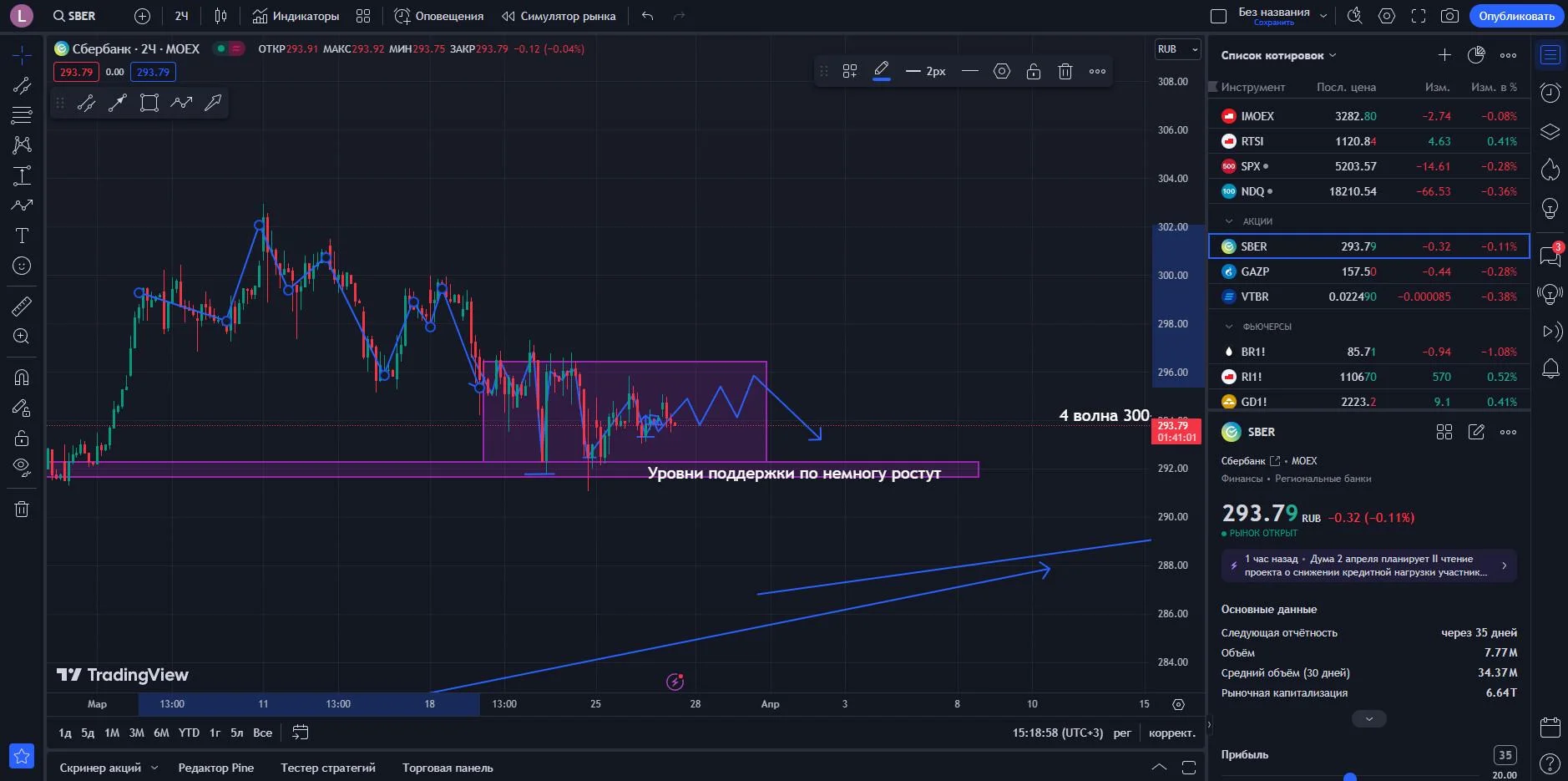Open the Fibonacci and Gann tools group

pyautogui.click(x=22, y=115)
